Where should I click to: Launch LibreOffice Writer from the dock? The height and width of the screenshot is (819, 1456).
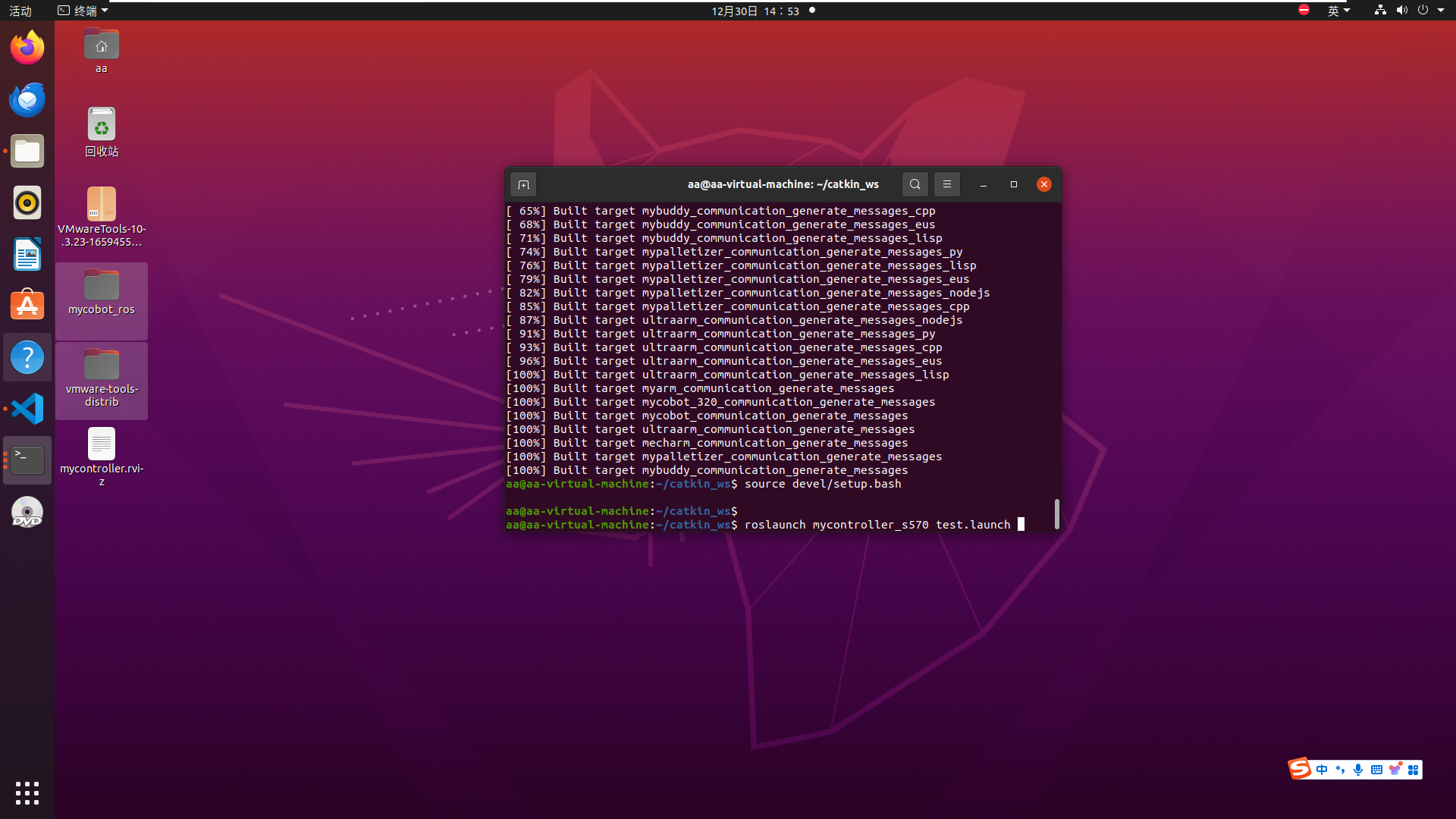[x=27, y=254]
